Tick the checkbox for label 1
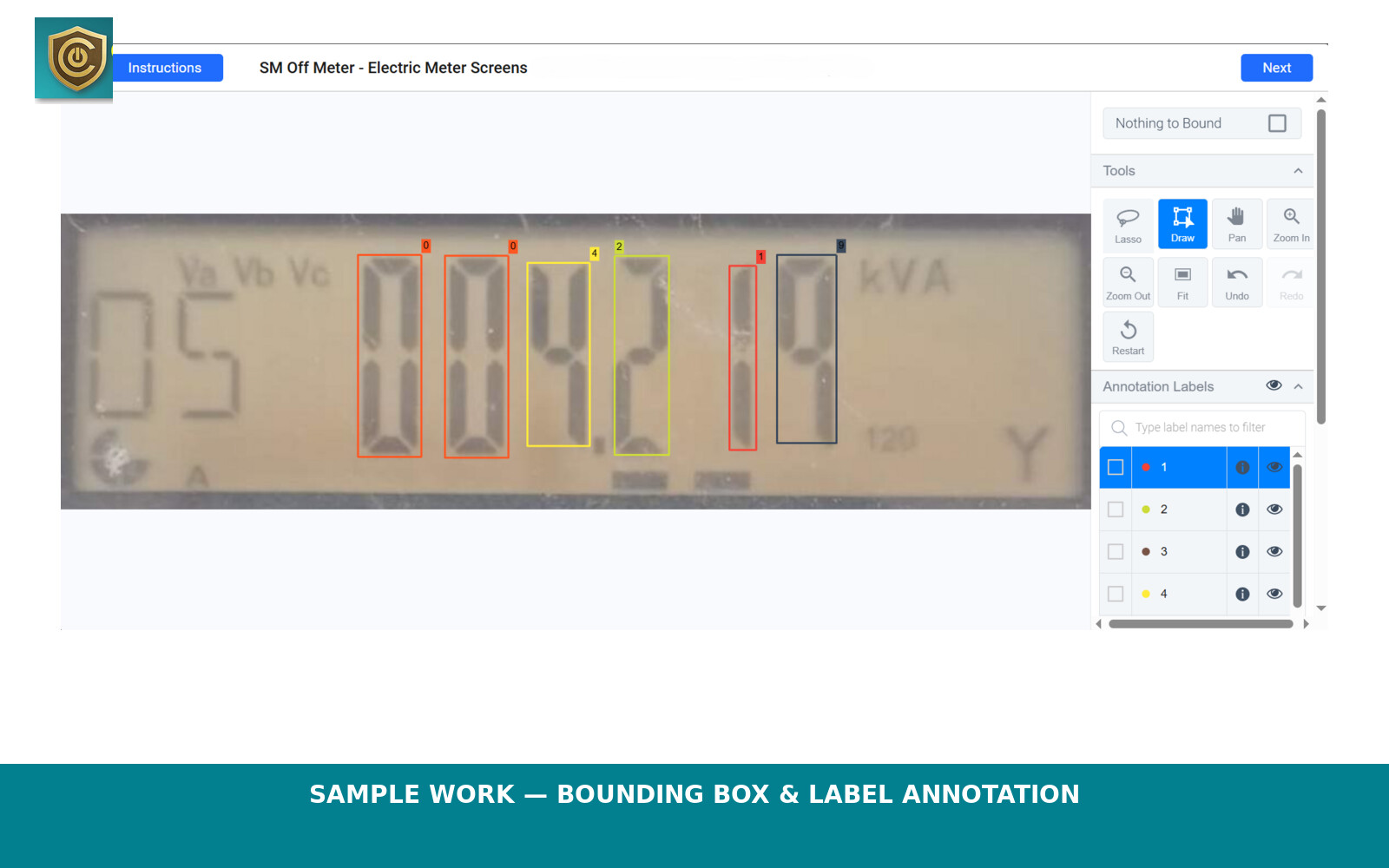 coord(1116,467)
